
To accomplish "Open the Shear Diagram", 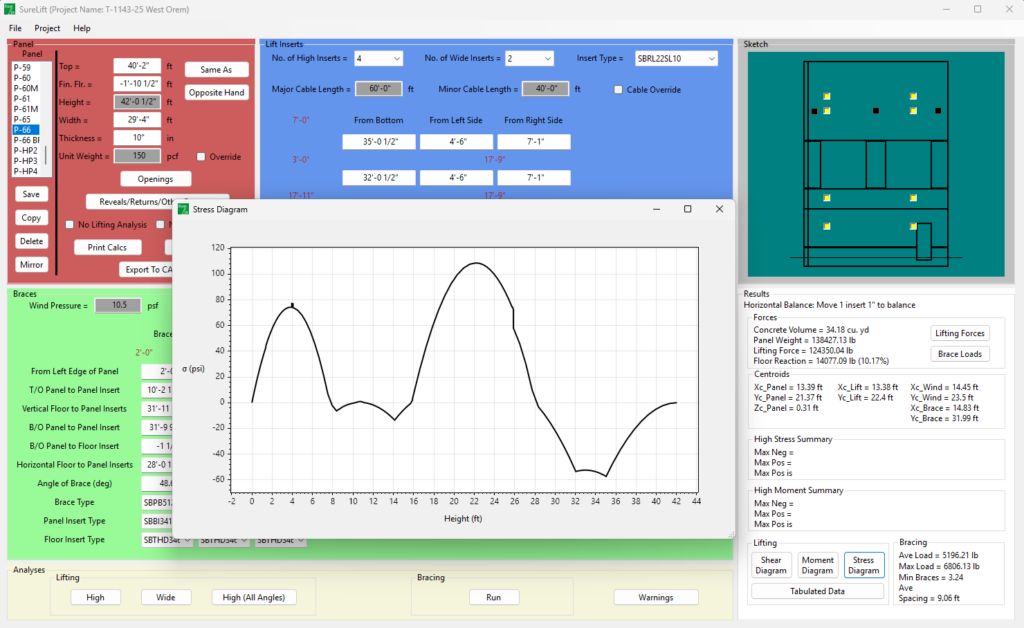I will click(771, 566).
